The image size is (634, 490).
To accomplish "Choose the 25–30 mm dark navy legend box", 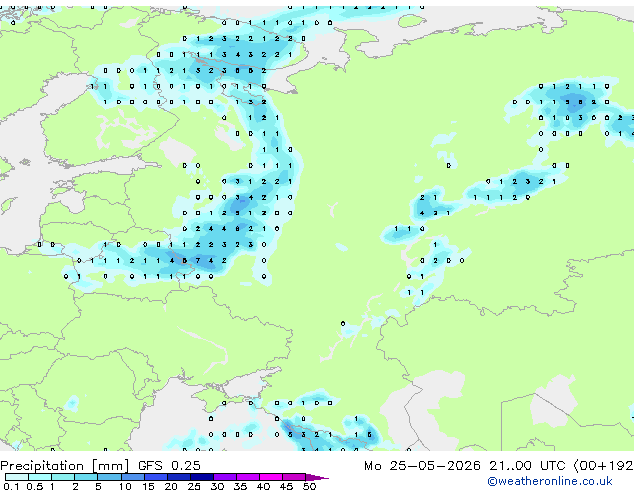I will click(202, 477).
